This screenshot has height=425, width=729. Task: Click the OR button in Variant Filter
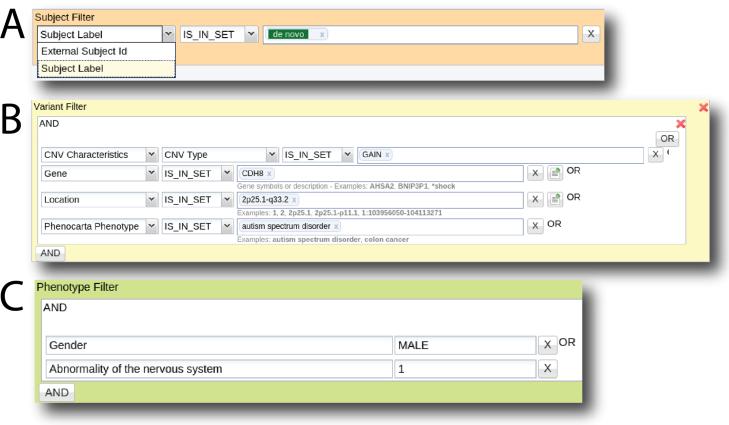coord(666,138)
